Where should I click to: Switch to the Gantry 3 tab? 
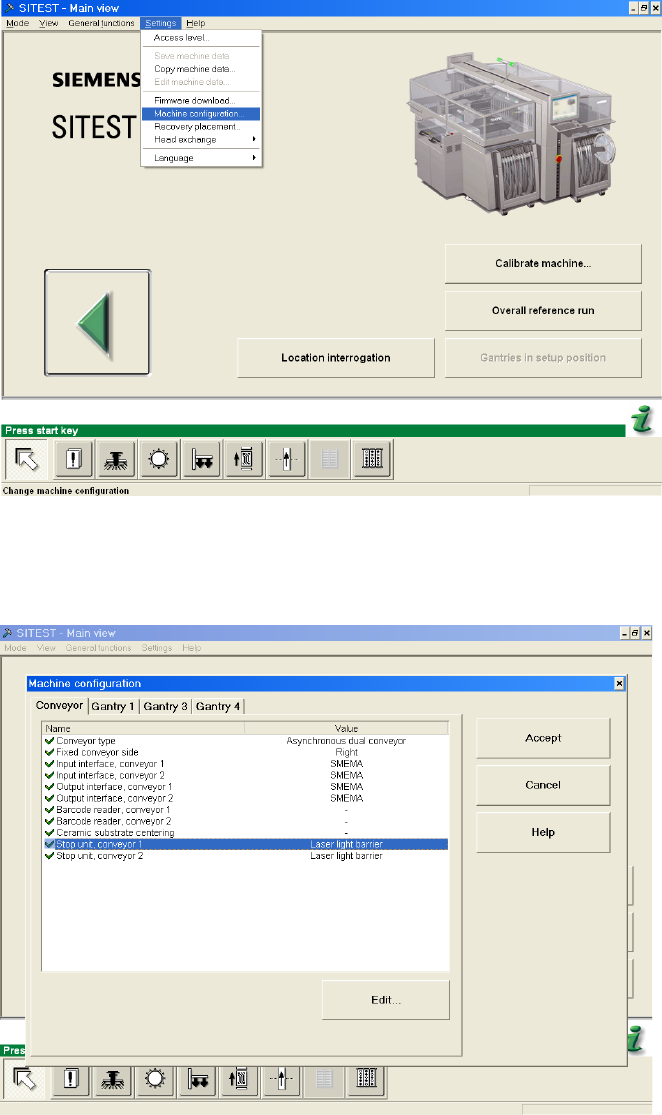coord(166,706)
